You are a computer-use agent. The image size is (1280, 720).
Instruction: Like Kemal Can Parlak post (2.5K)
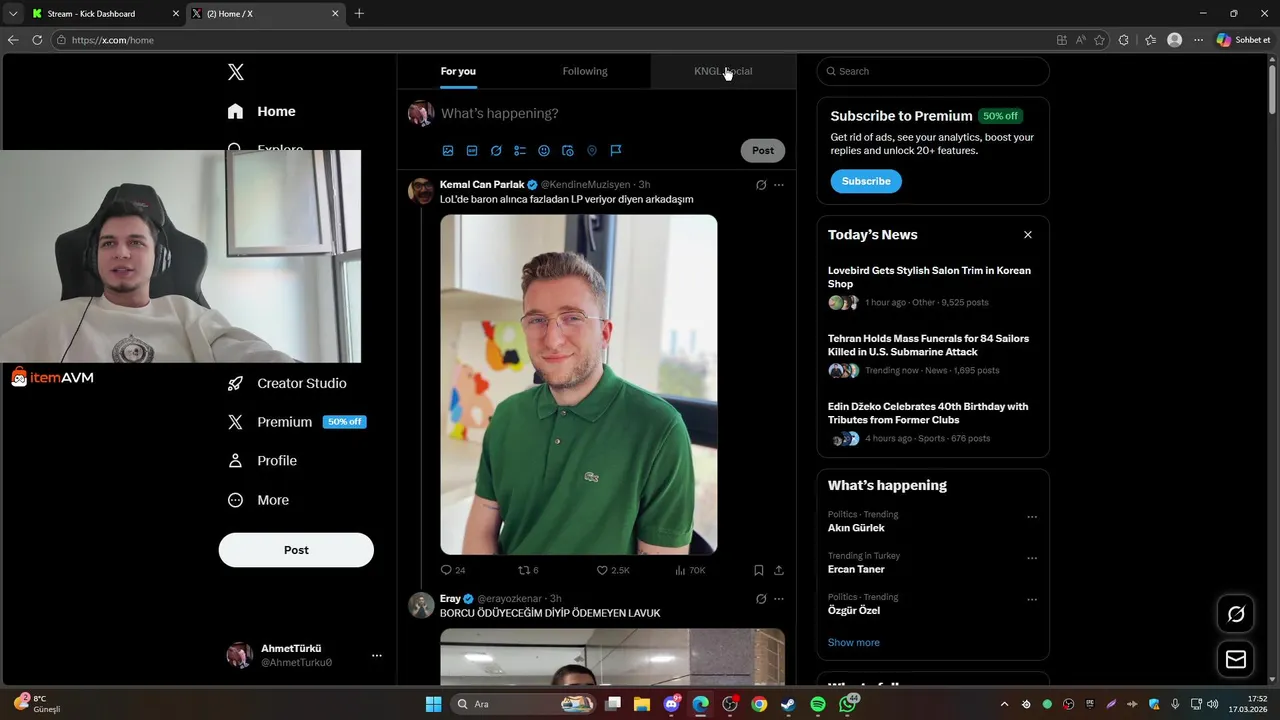613,570
